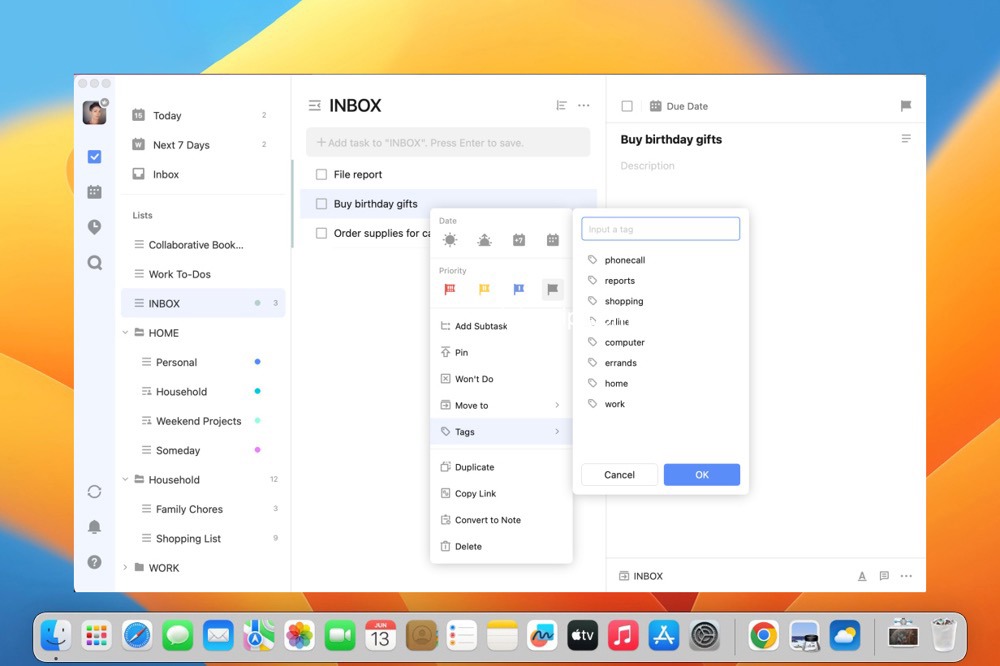Select the errands tag

coord(661,363)
